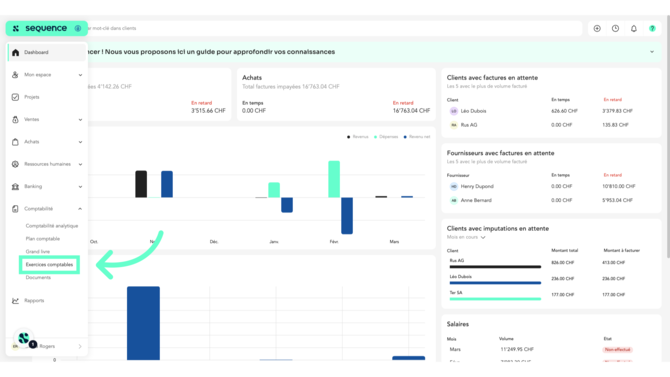Viewport: 670px width, 377px height.
Task: Click the sequence logo icon
Action: coord(16,29)
